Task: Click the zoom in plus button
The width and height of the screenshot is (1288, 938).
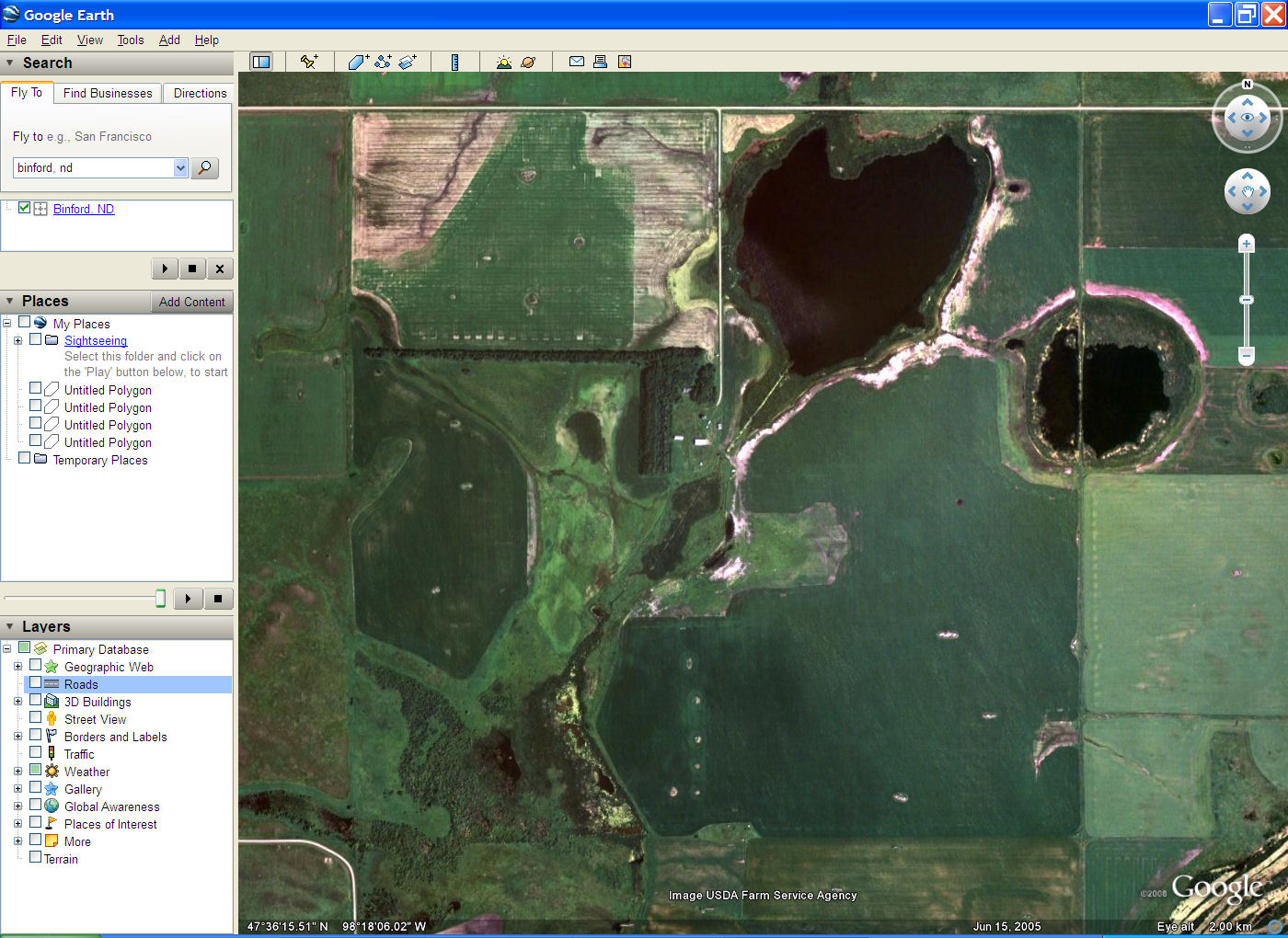Action: tap(1247, 244)
